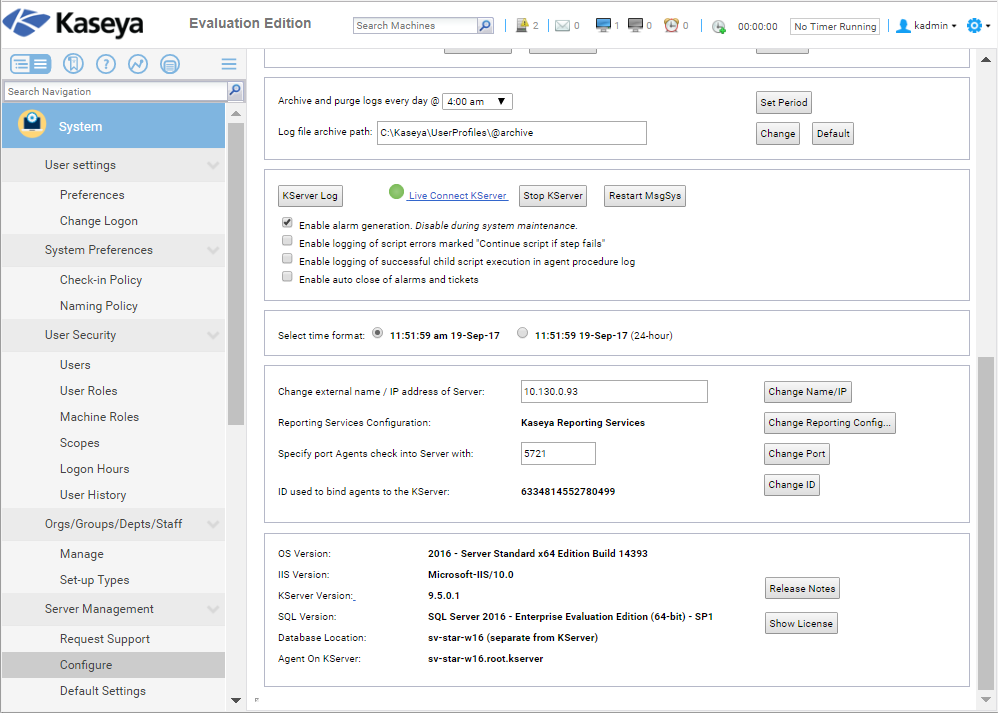Click the gray offline machines monitor icon
The width and height of the screenshot is (998, 713).
[x=635, y=25]
